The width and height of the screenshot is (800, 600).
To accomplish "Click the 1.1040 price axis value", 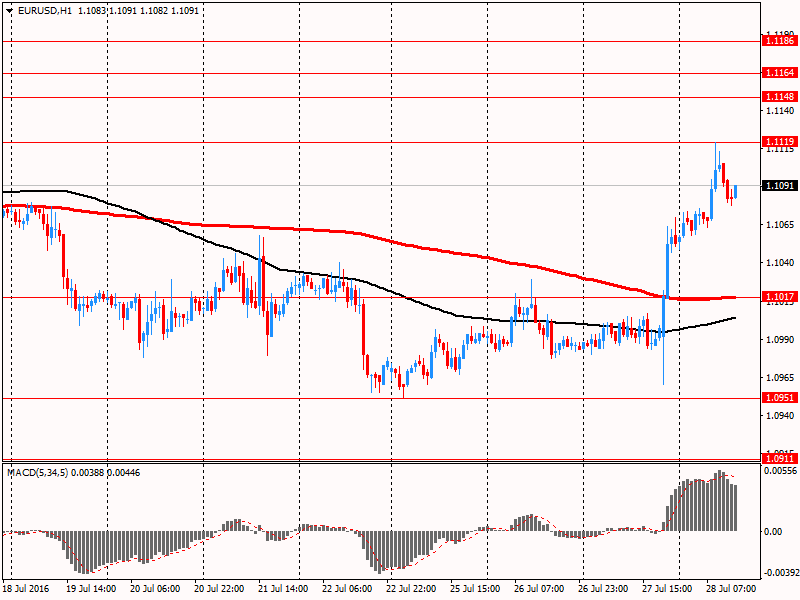I will tap(780, 263).
